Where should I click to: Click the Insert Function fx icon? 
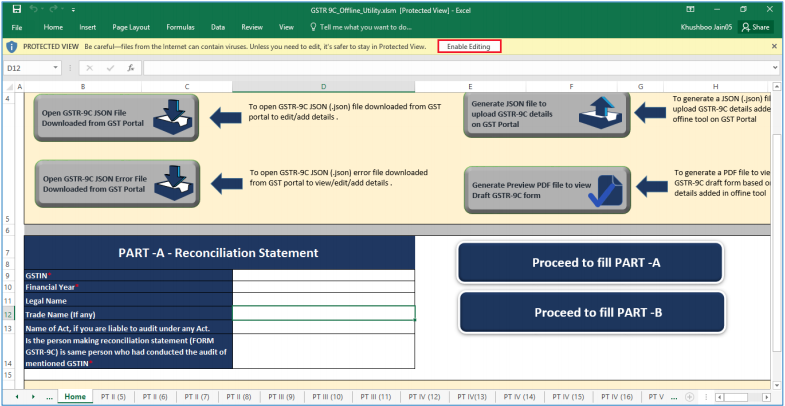tap(130, 68)
